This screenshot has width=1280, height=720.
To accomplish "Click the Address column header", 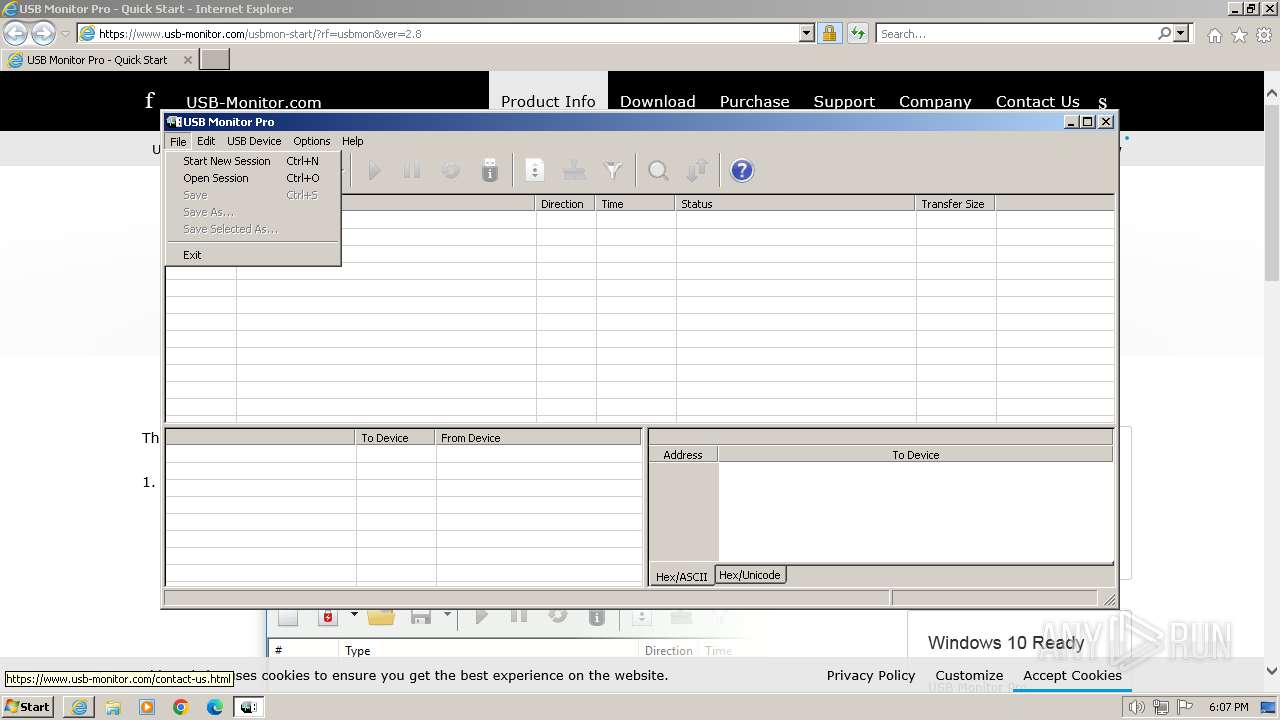I will [683, 455].
